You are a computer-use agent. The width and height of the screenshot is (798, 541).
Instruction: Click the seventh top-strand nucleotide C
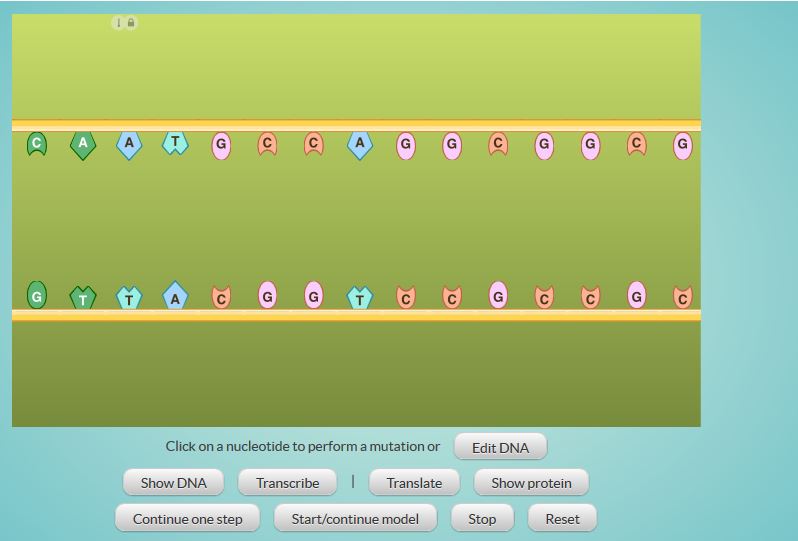[314, 144]
